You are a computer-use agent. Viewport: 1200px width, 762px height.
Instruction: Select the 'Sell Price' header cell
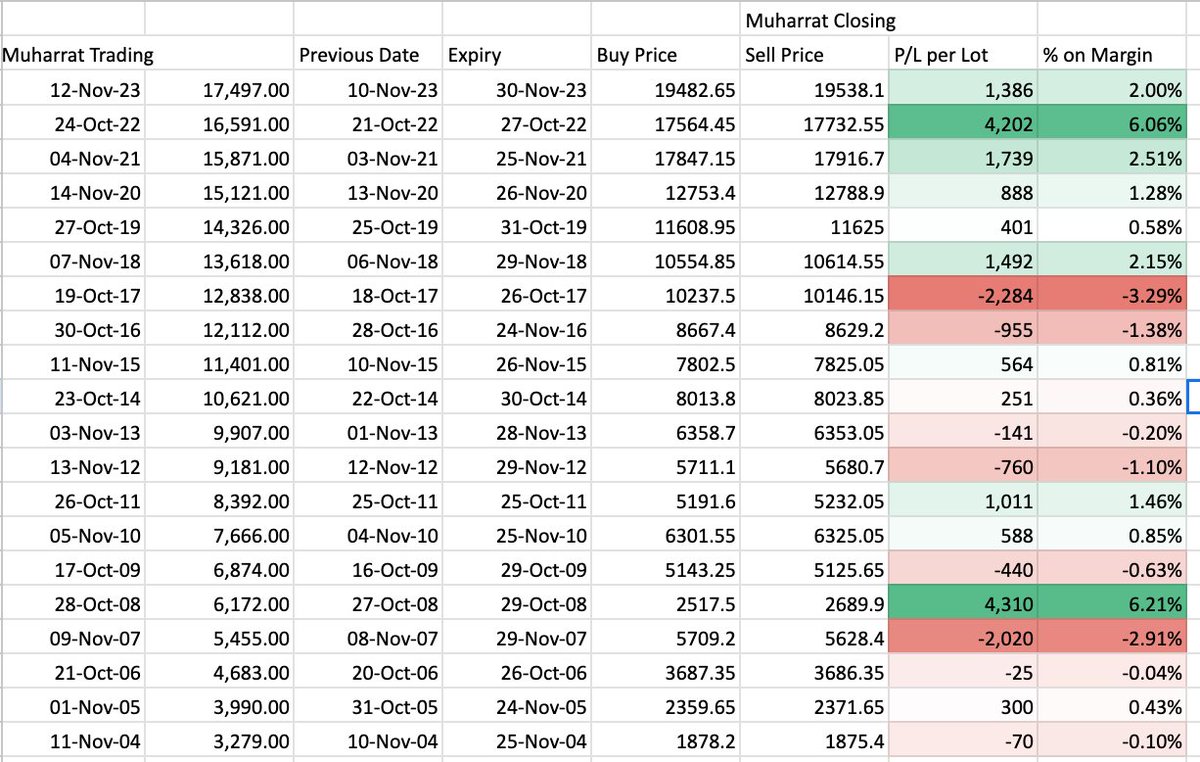point(813,56)
